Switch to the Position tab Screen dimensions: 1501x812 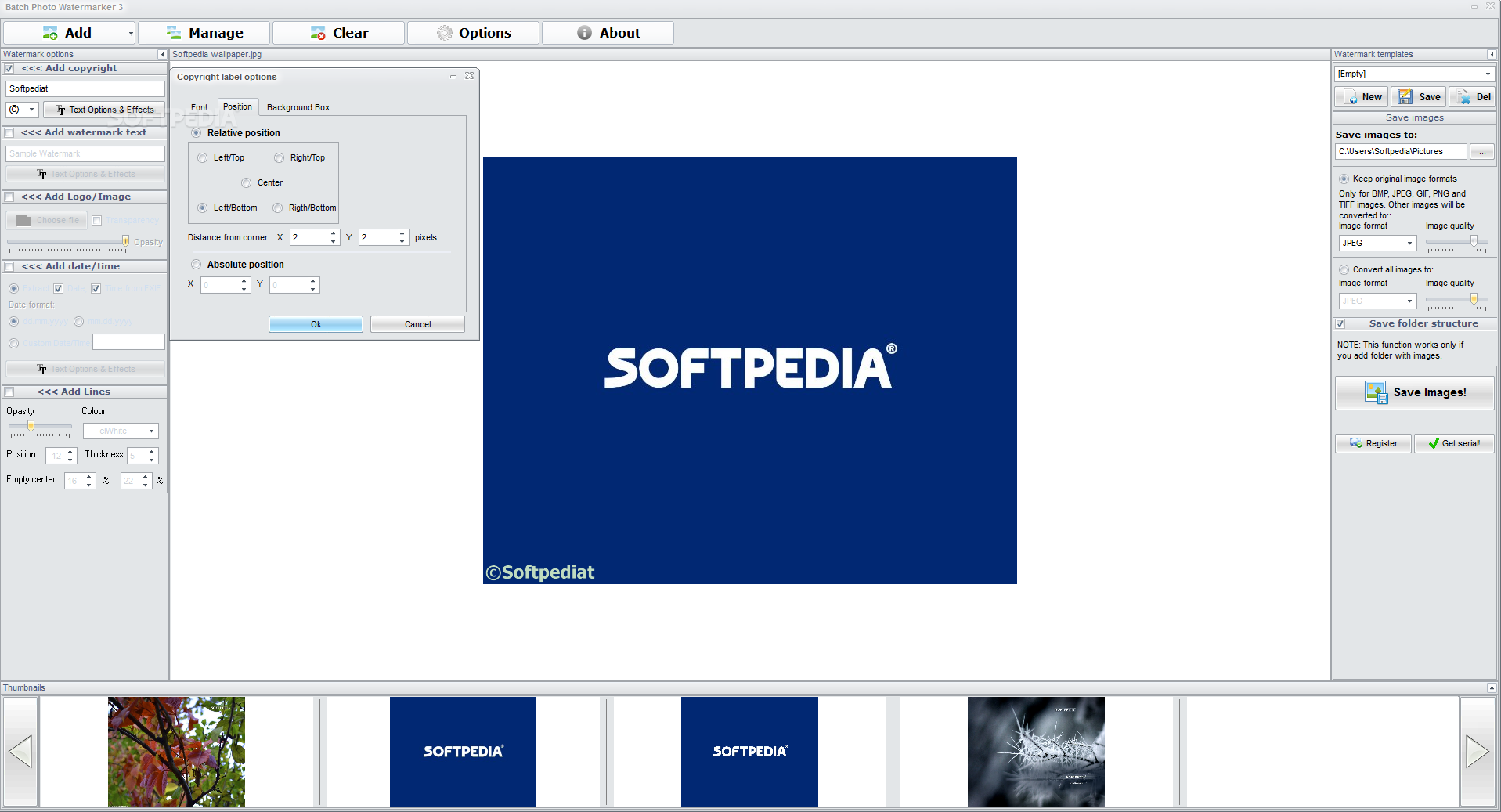coord(237,106)
